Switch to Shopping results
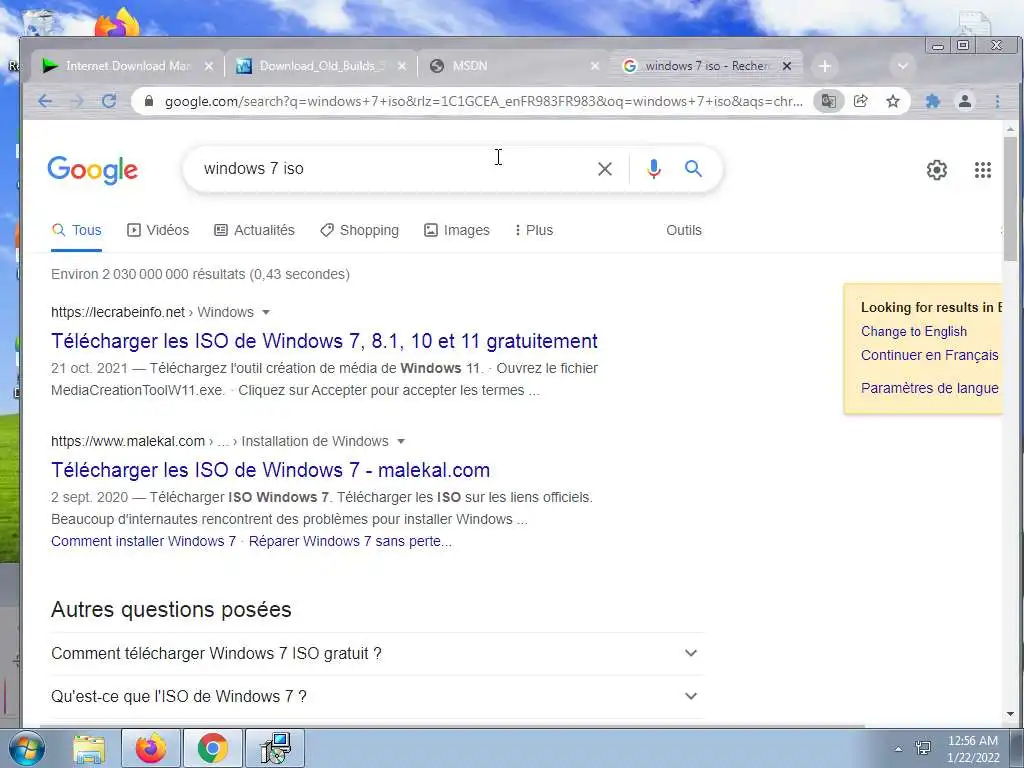This screenshot has width=1024, height=768. point(359,231)
